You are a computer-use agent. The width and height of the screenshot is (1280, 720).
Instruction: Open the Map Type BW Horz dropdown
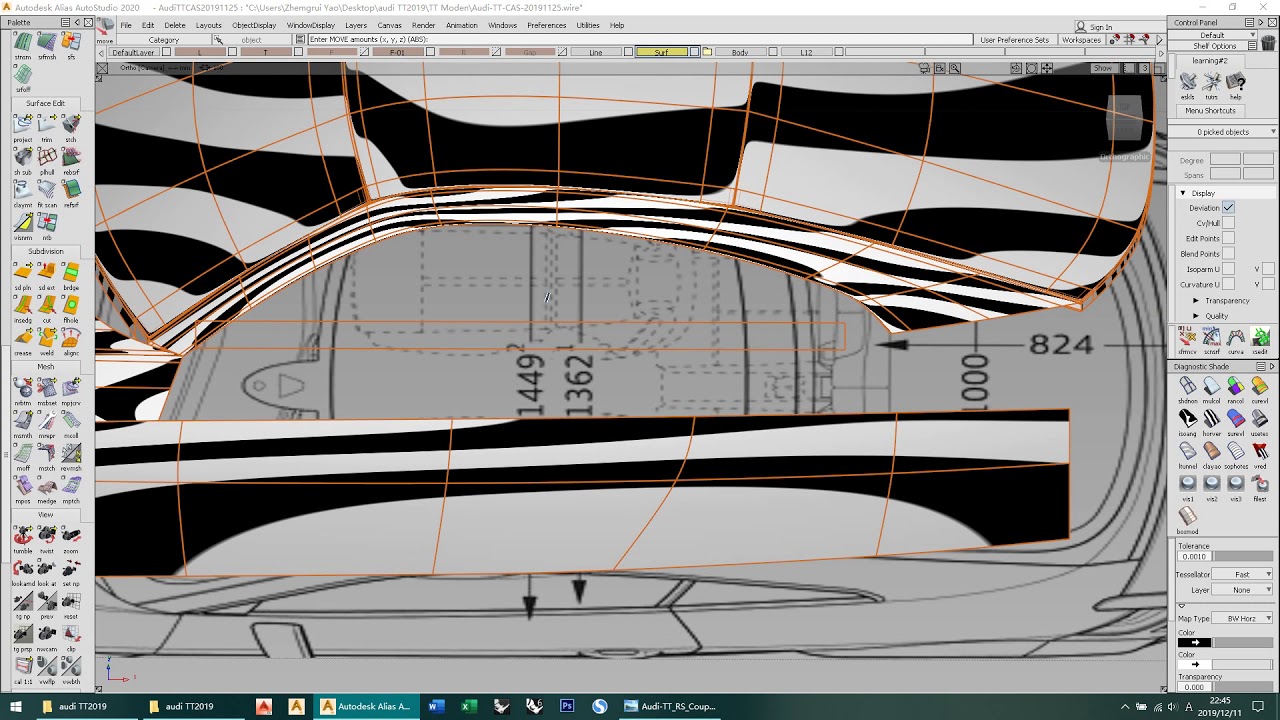coord(1243,618)
